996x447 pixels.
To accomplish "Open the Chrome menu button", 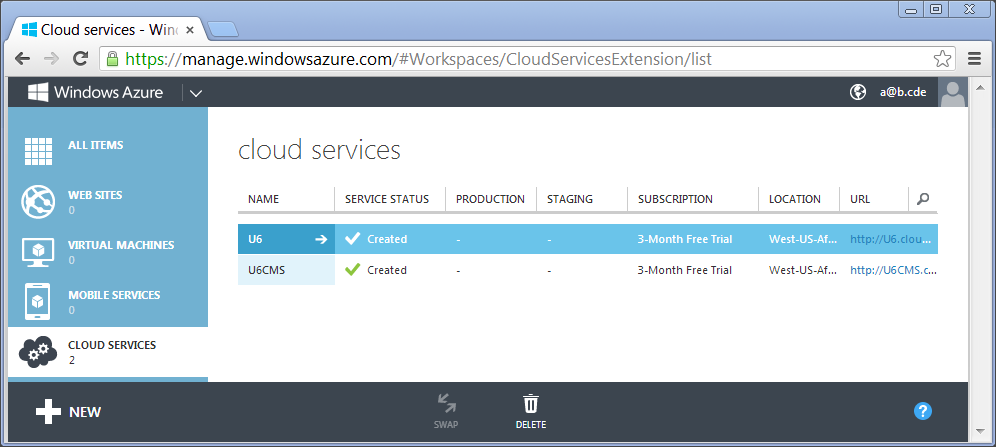I will 974,59.
